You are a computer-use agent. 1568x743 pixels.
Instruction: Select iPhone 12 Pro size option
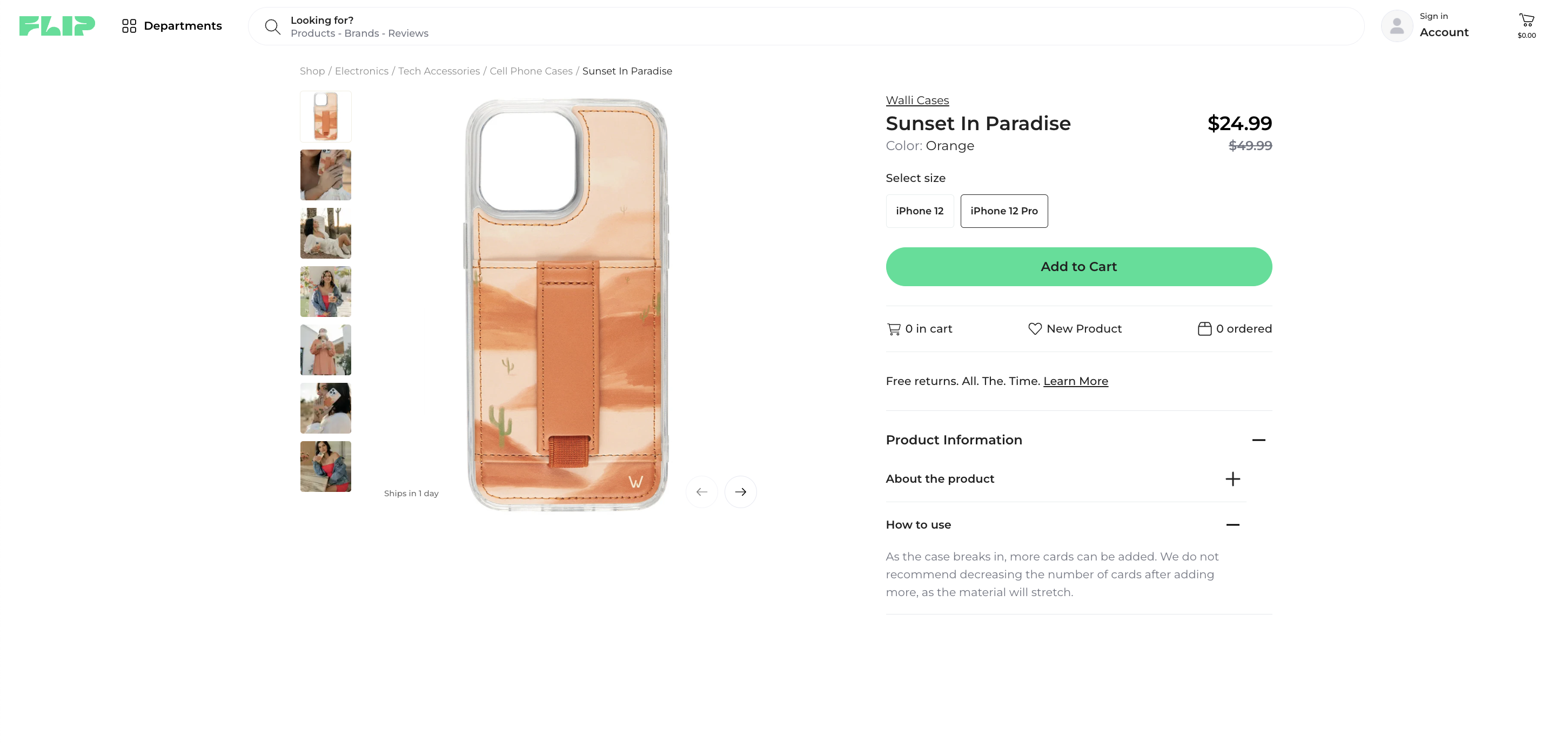click(x=1004, y=211)
